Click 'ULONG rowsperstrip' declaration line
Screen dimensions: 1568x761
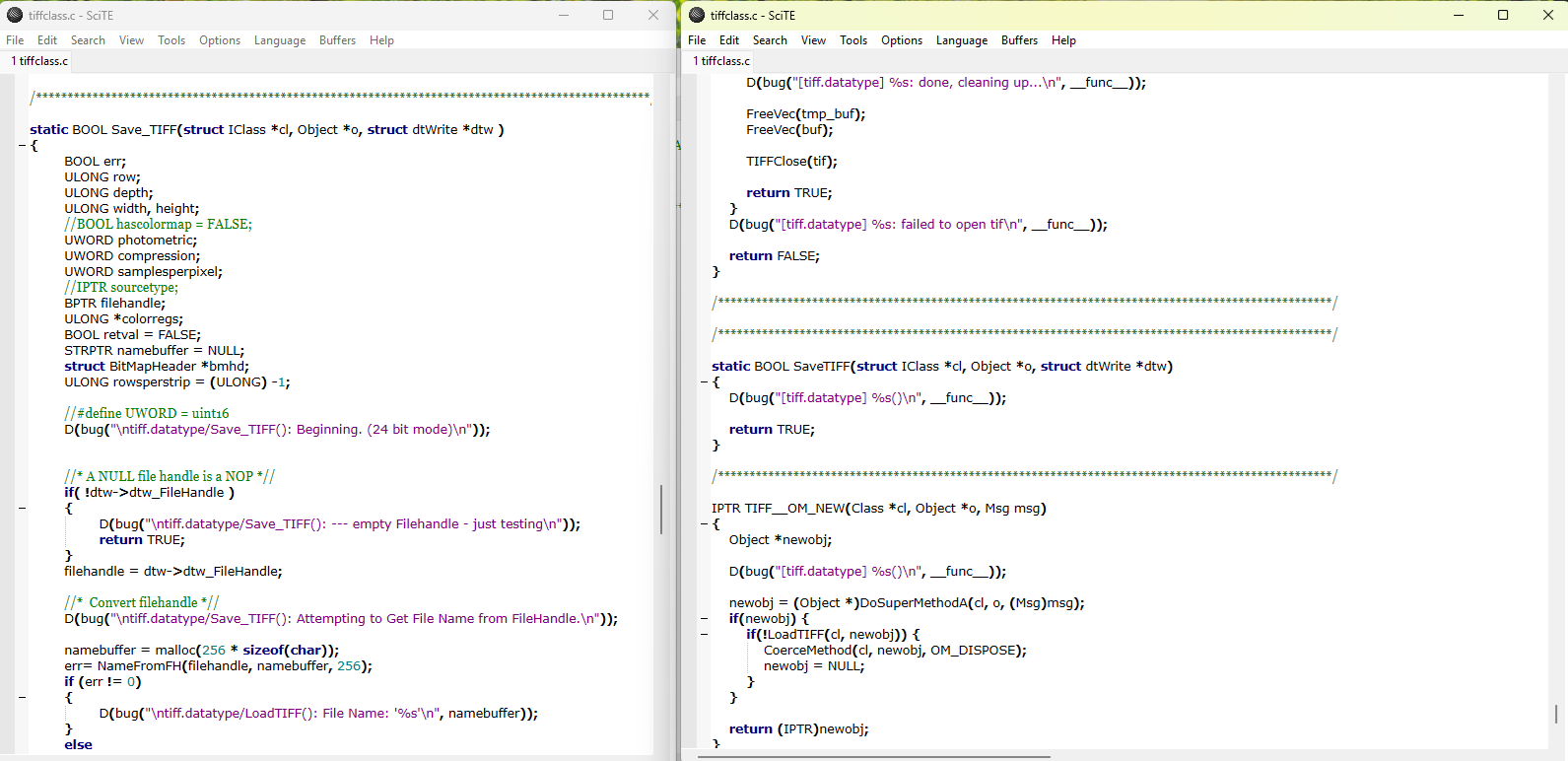177,381
